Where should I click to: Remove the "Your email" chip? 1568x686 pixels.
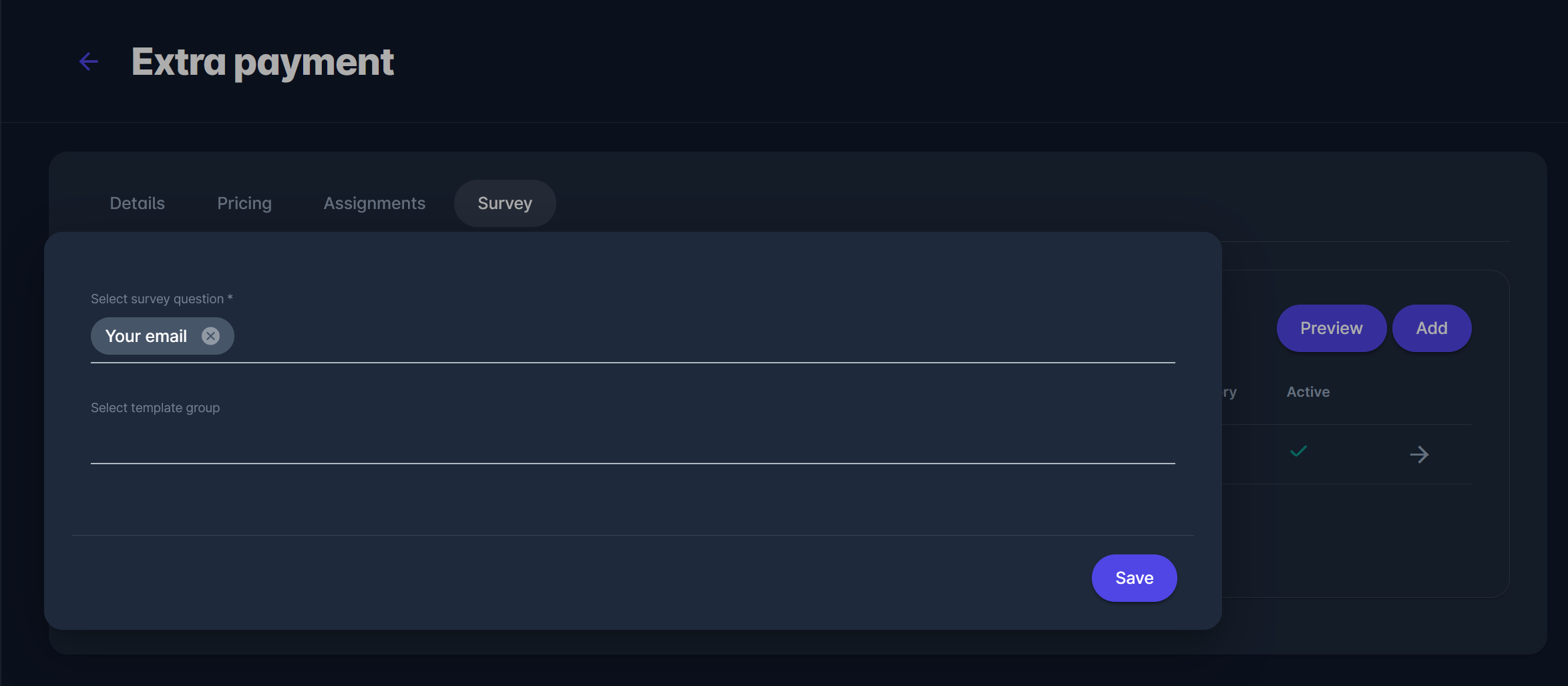pyautogui.click(x=210, y=336)
